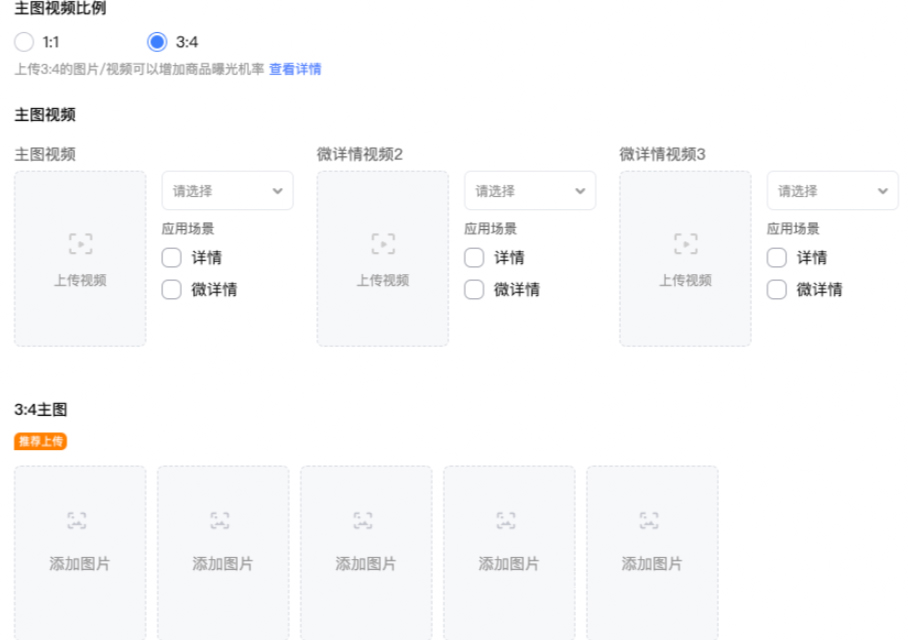The height and width of the screenshot is (640, 908).
Task: Open the 请选择 dropdown for 微详情视频3
Action: 833,190
